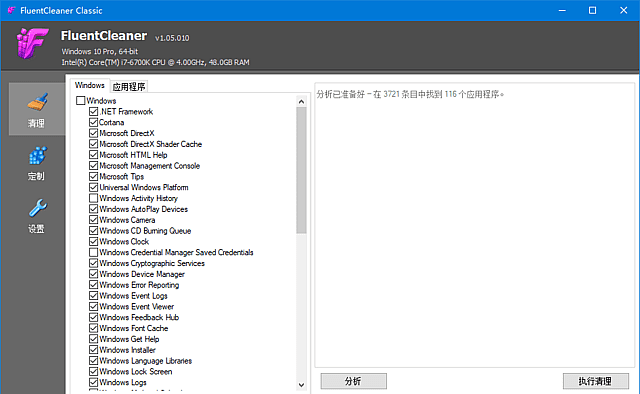The width and height of the screenshot is (640, 394).
Task: Switch to the Windows tab
Action: pos(90,85)
